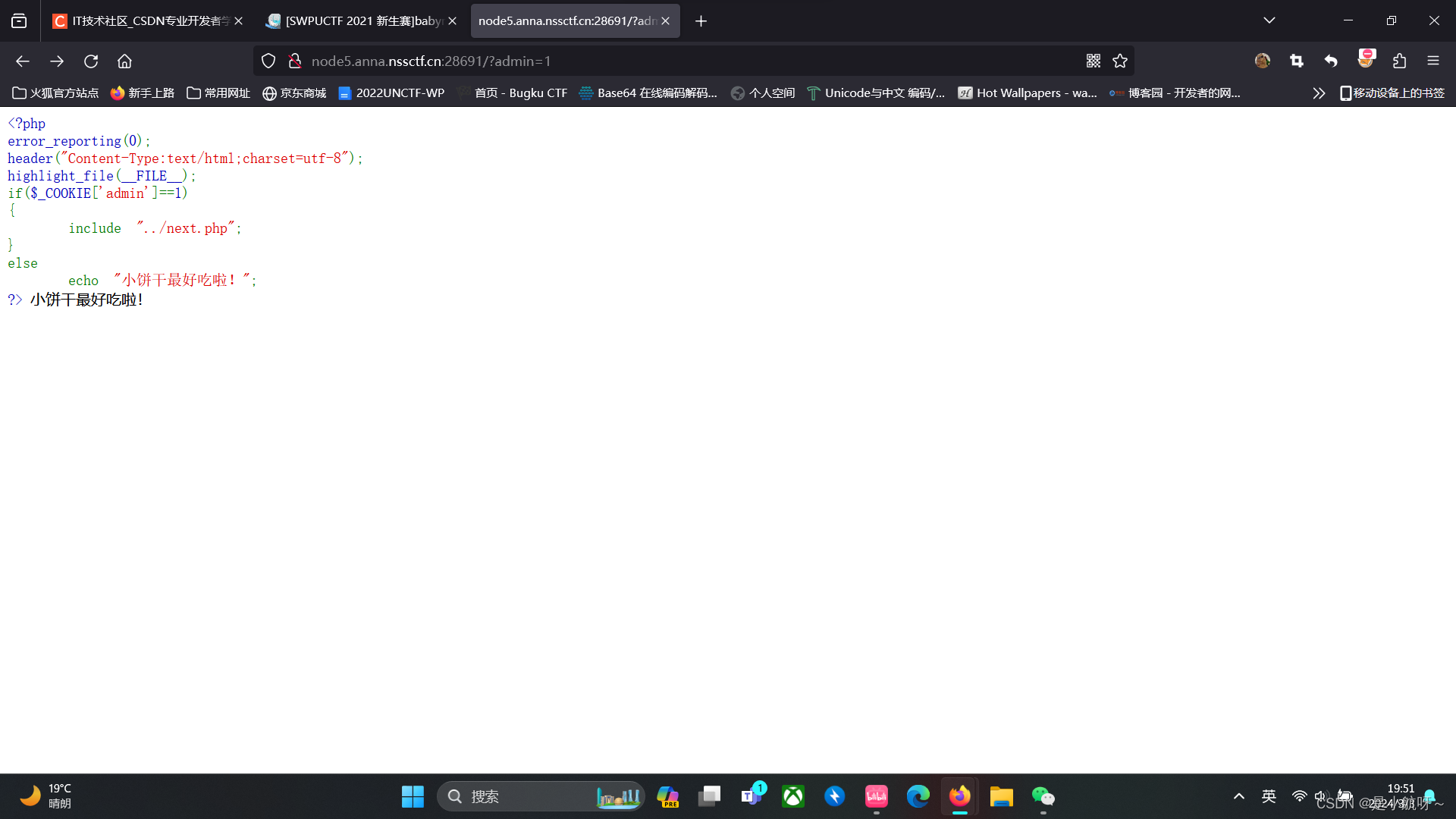The height and width of the screenshot is (819, 1456).
Task: Open the Windows Start menu
Action: pyautogui.click(x=413, y=796)
